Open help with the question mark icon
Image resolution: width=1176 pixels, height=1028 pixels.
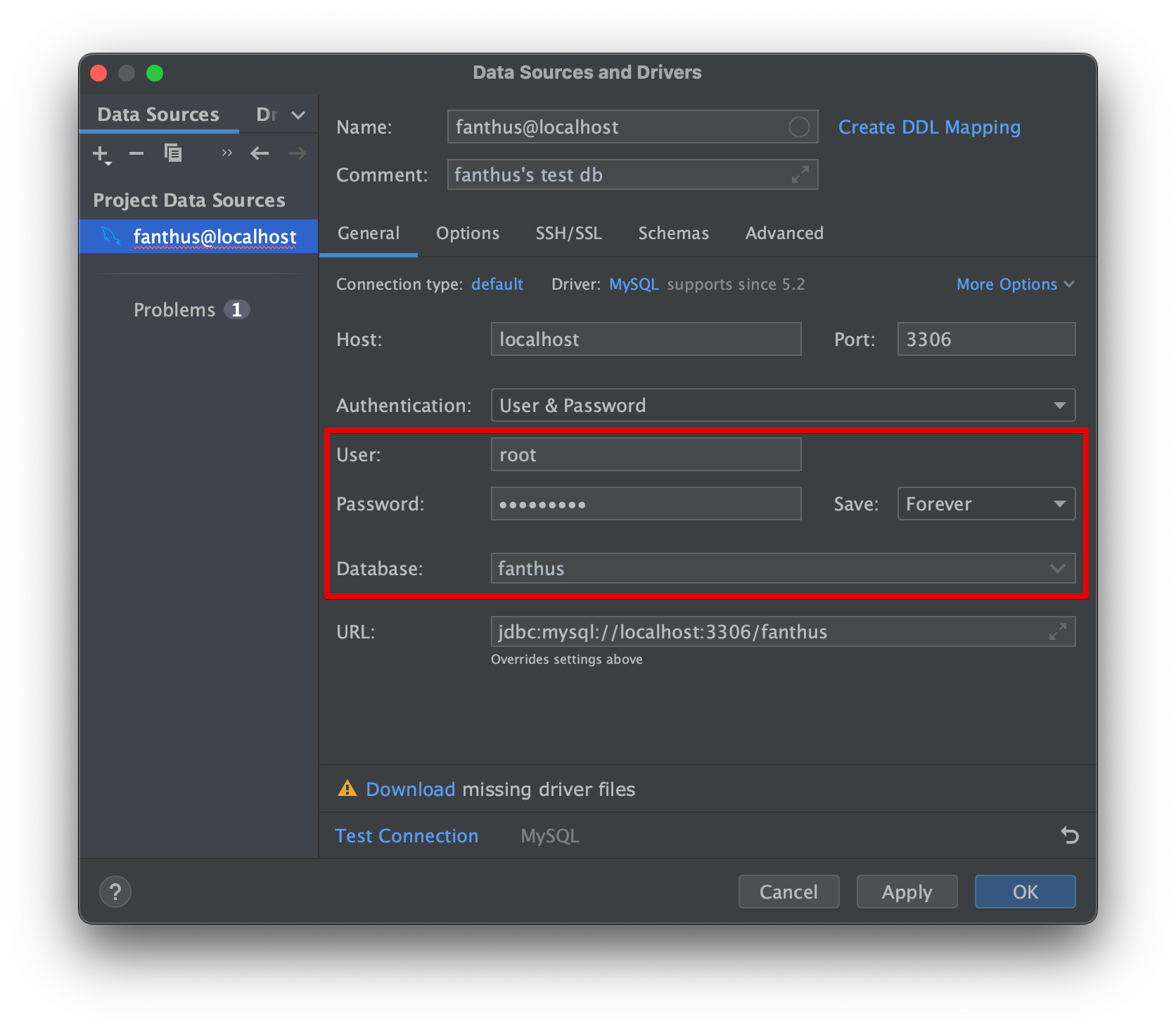[115, 892]
